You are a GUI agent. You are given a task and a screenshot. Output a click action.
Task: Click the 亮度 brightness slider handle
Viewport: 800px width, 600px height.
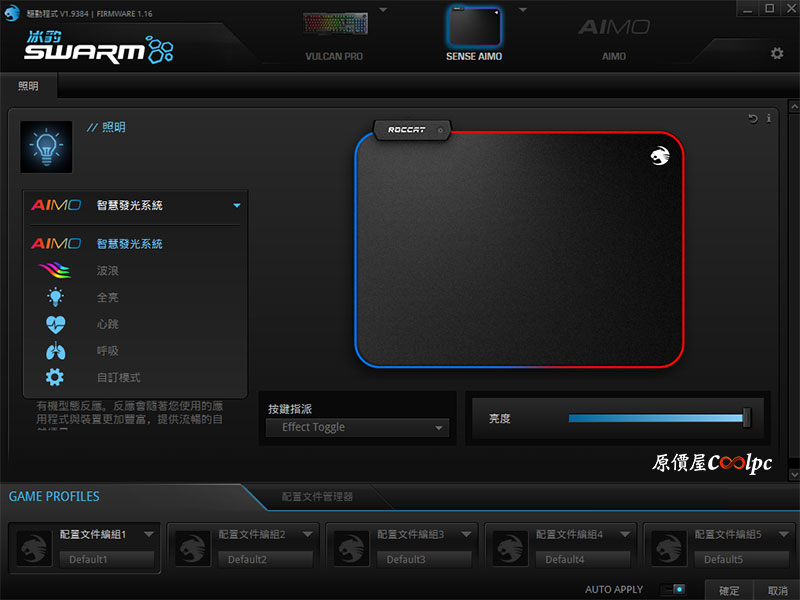point(747,418)
